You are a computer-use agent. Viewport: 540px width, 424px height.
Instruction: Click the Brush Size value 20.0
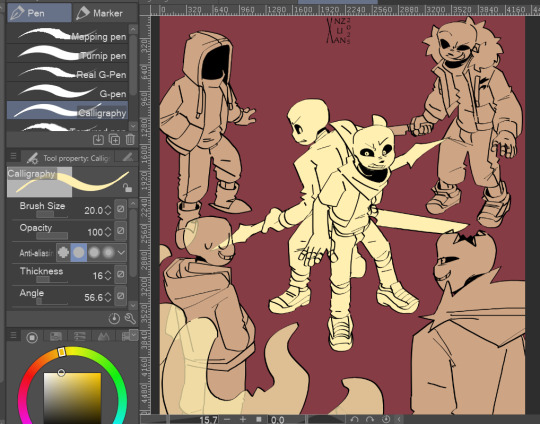(x=93, y=210)
